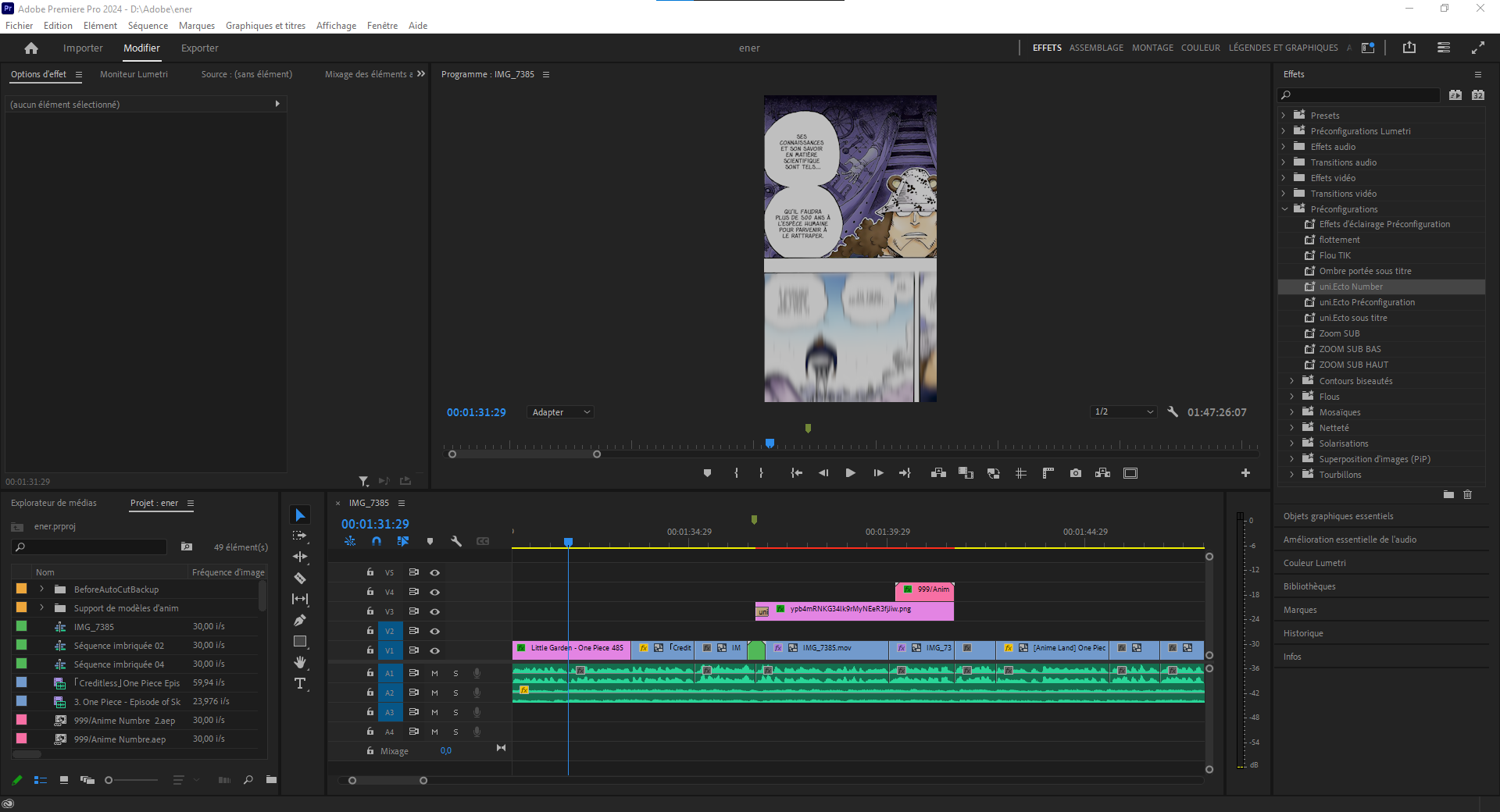1500x812 pixels.
Task: Open button editor plus icon
Action: 1245,473
